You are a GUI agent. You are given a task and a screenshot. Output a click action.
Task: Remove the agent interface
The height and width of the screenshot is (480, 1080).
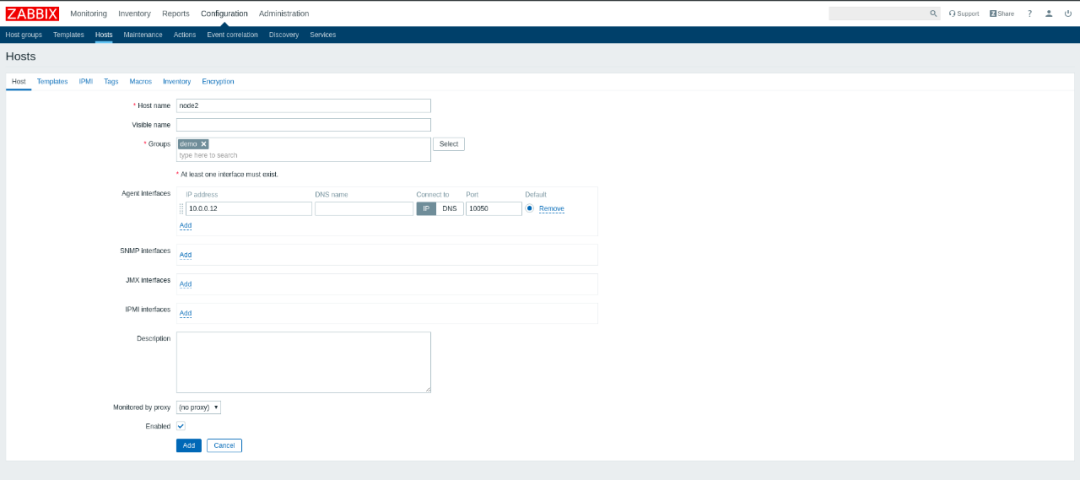point(552,209)
